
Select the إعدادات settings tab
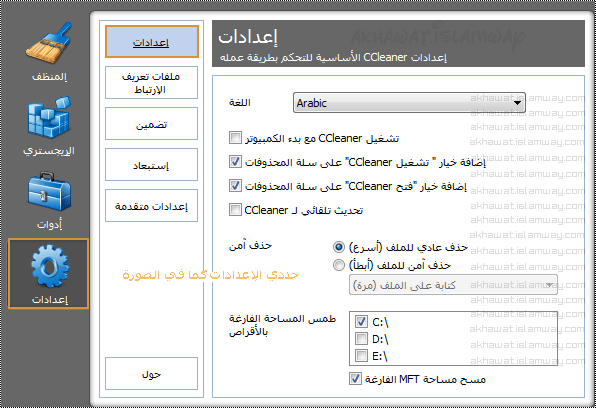[x=152, y=41]
